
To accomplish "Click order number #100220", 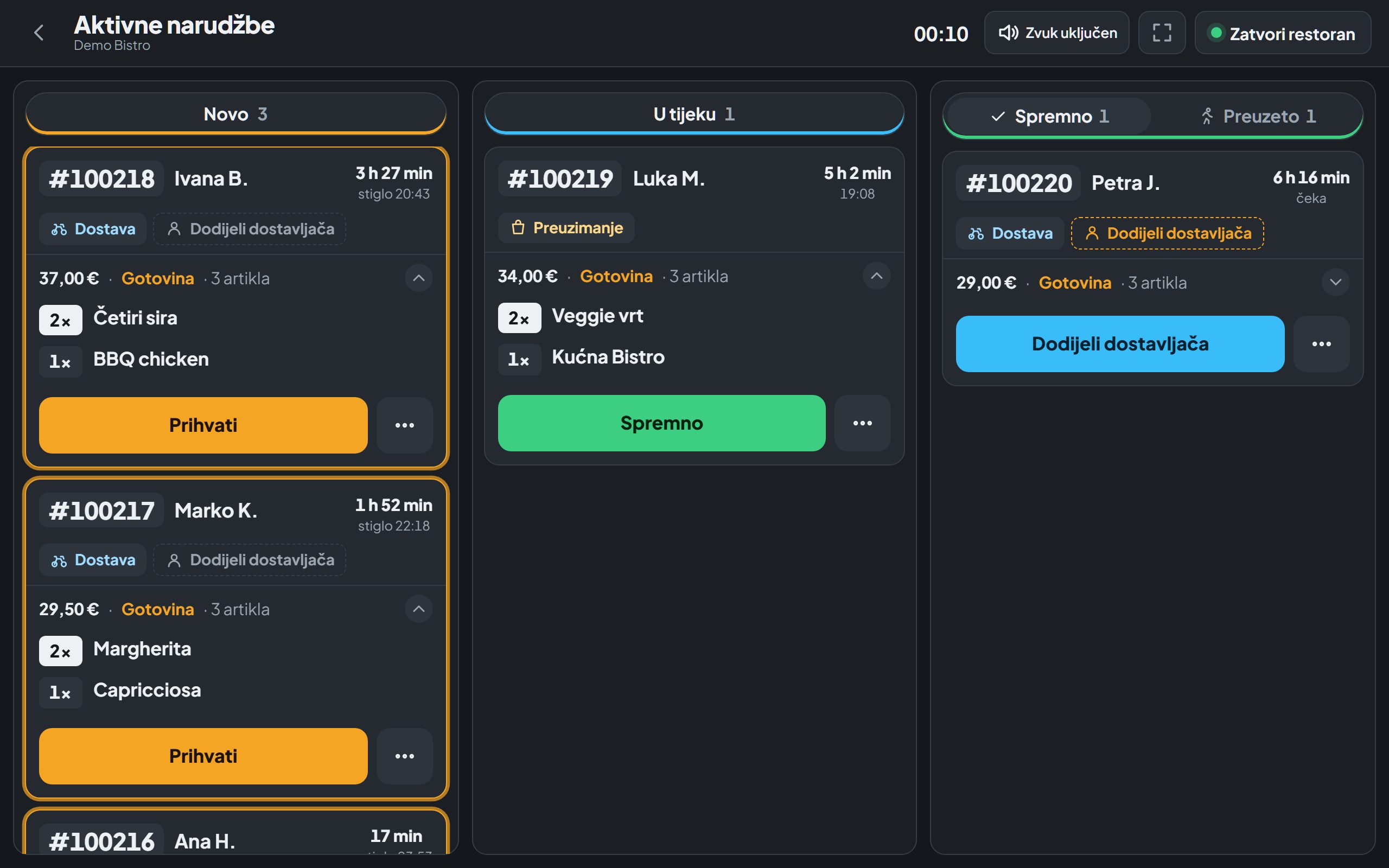I will [x=1018, y=183].
